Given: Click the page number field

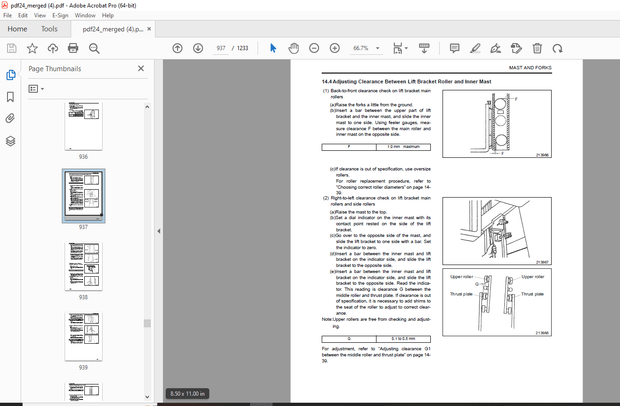Looking at the screenshot, I should click(221, 48).
